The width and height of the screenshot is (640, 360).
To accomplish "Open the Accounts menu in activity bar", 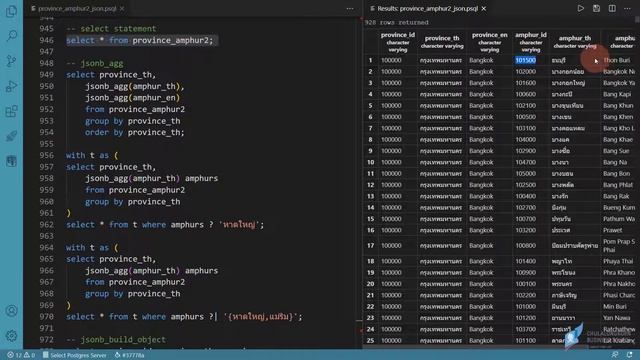I will [x=11, y=311].
